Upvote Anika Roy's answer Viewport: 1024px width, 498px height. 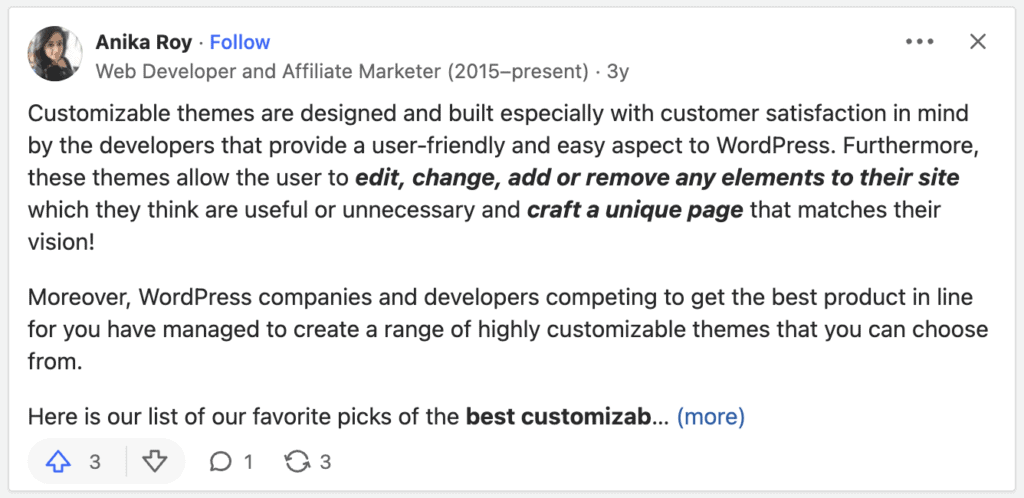coord(60,461)
